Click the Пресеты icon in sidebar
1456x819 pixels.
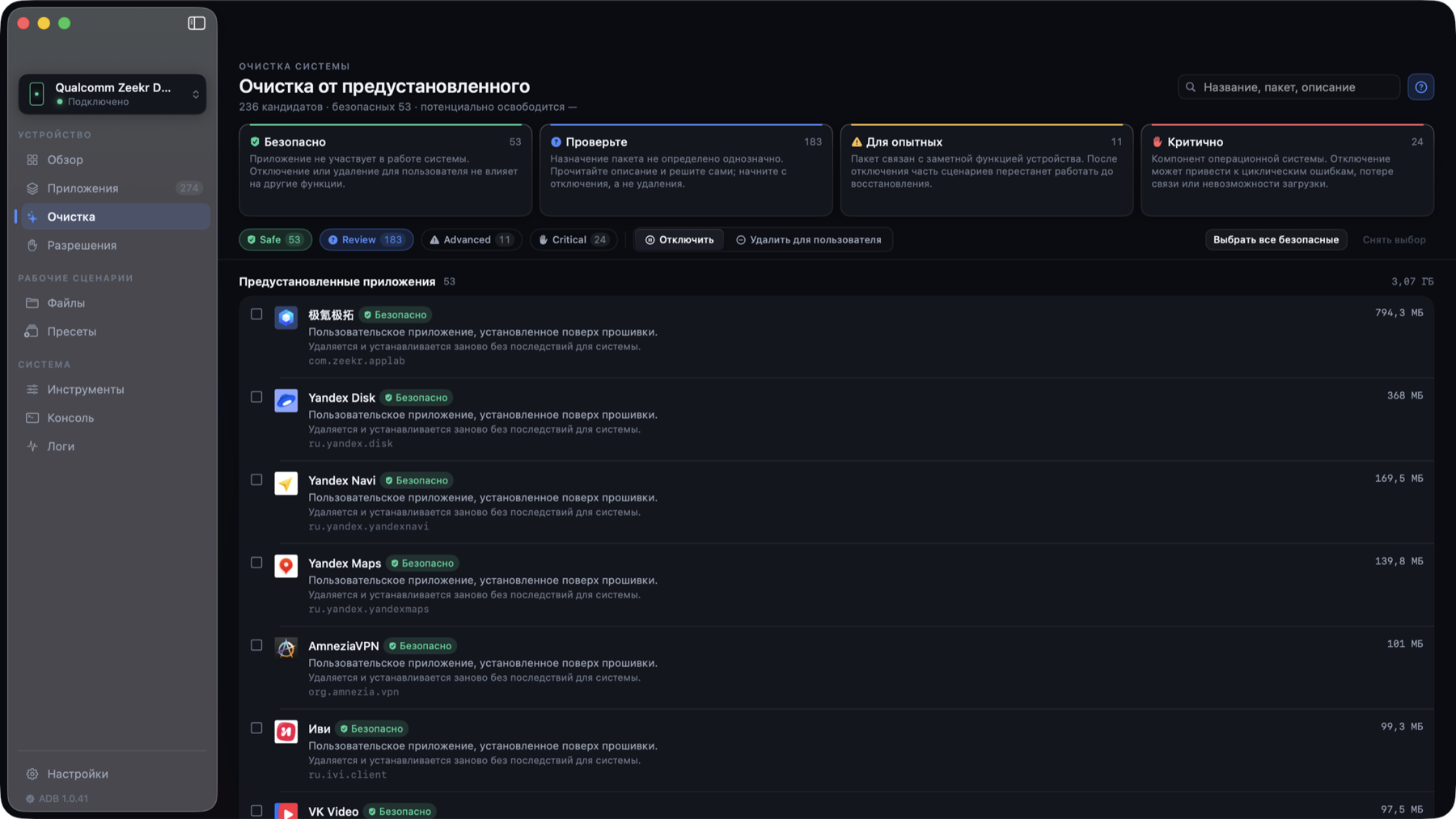(32, 331)
